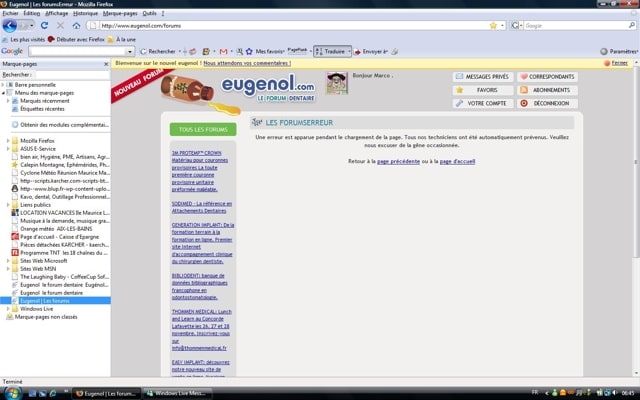Open the SODIMED attachements dentaires link
Viewport: 640px width, 400px height.
[202, 207]
